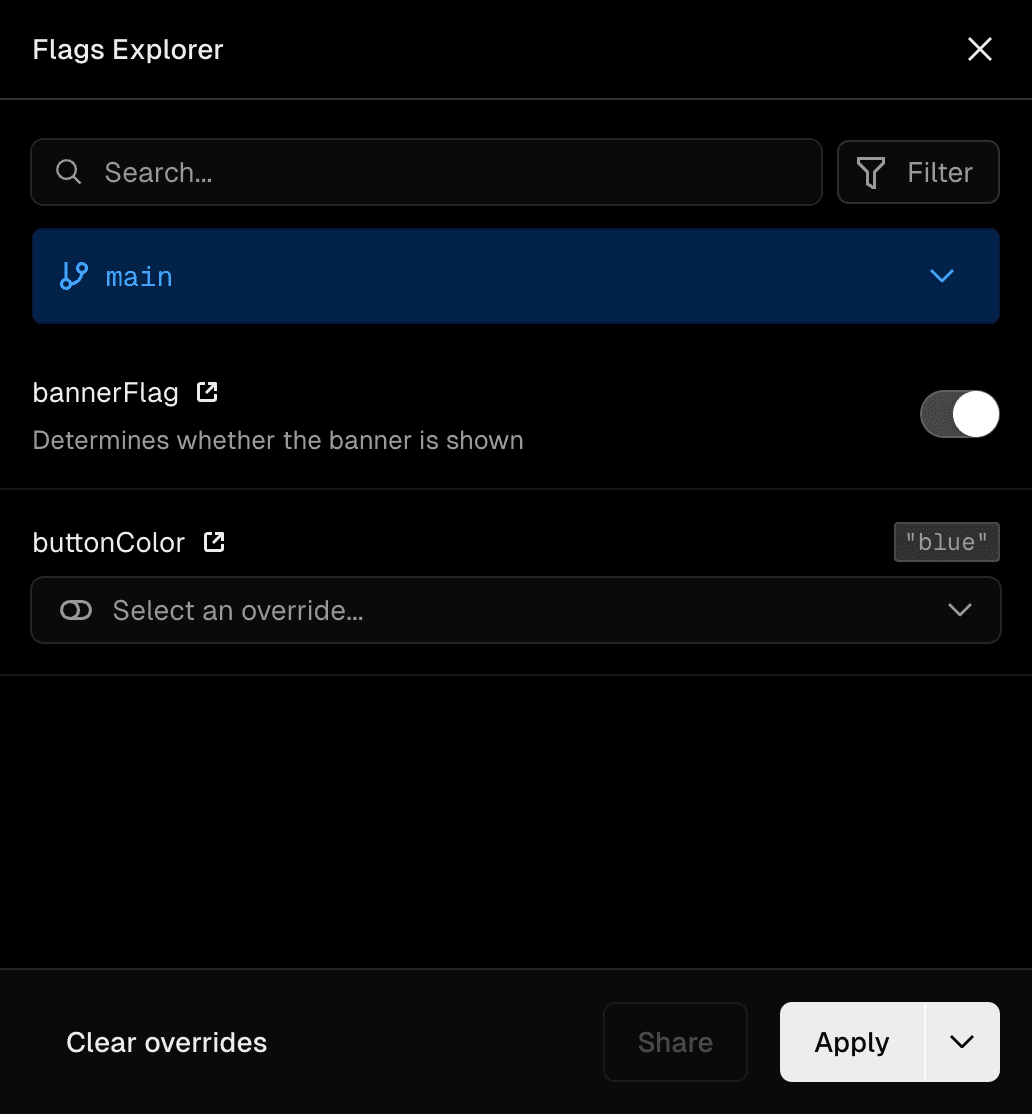Open bannerFlag via its external link icon
1032x1114 pixels.
[205, 392]
